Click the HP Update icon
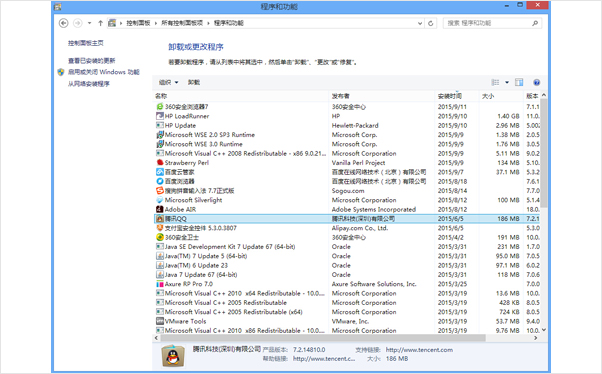 [160, 125]
